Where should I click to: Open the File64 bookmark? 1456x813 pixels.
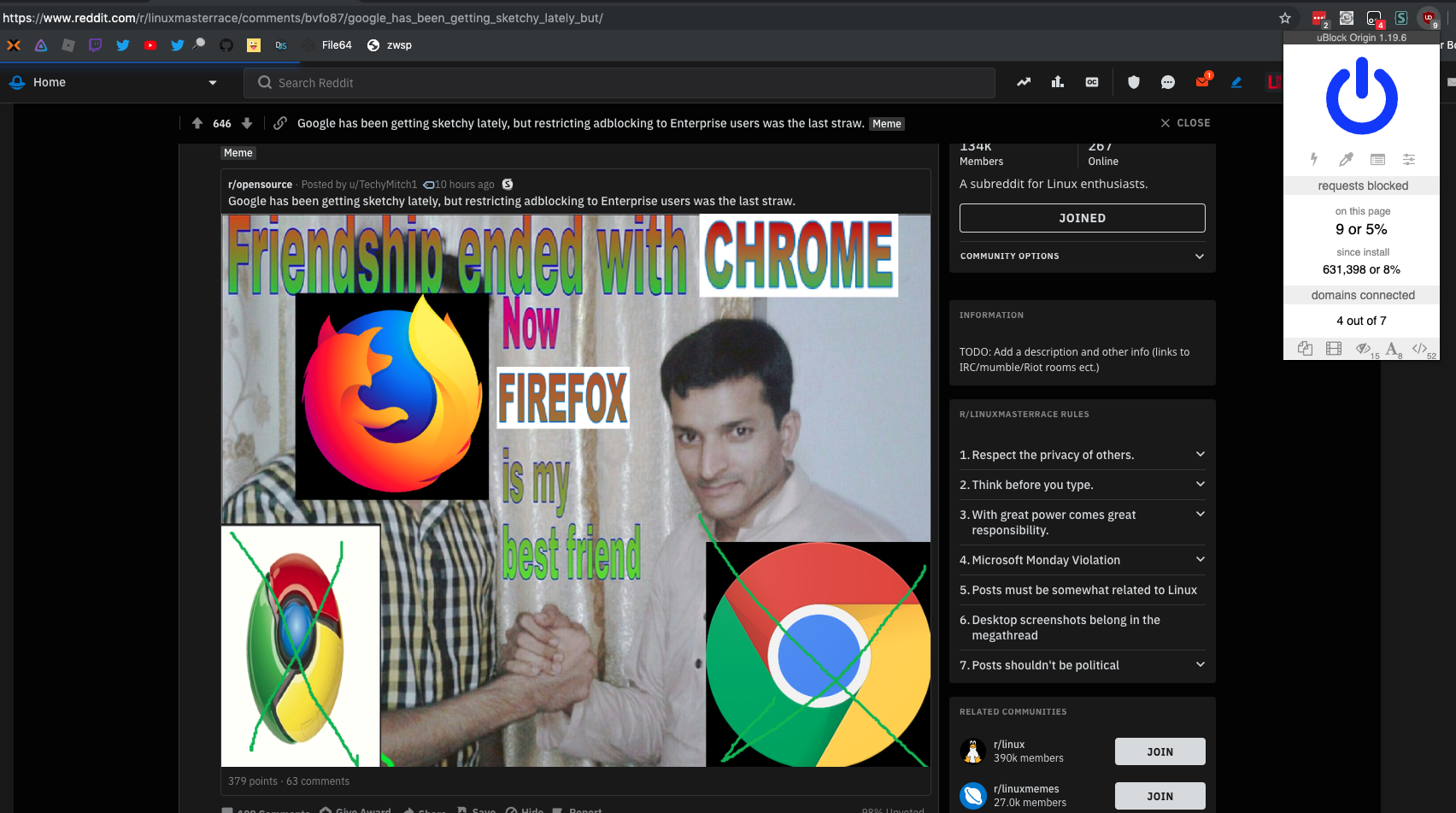[337, 45]
